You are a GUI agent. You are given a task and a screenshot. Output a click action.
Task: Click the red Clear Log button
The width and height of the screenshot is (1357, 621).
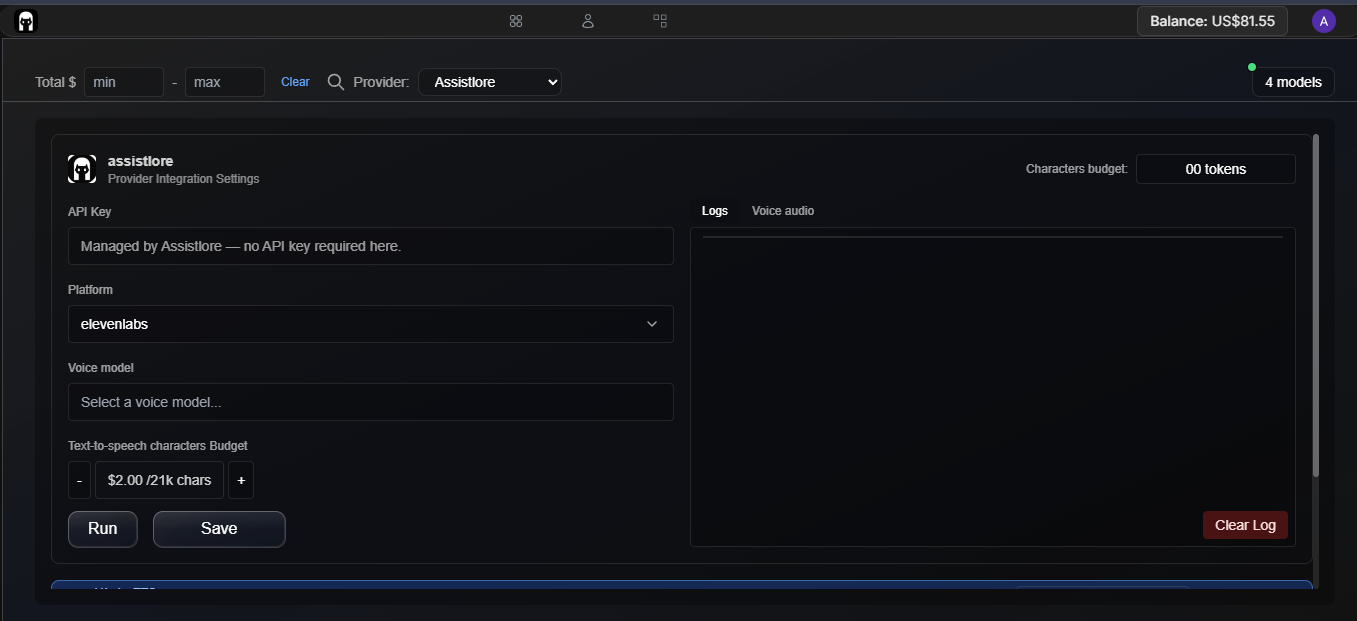click(x=1245, y=525)
